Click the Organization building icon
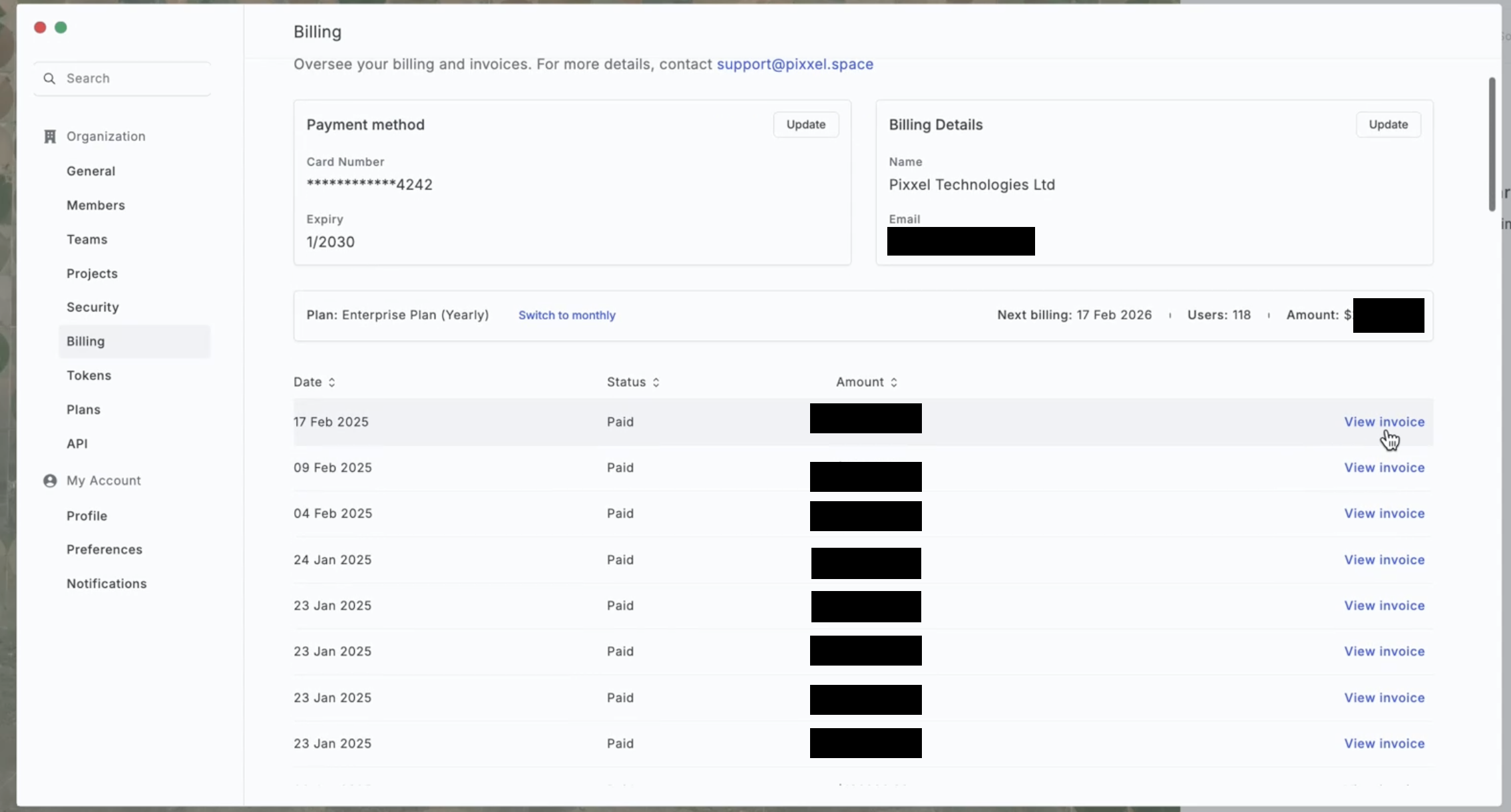Viewport: 1511px width, 812px height. [x=50, y=136]
